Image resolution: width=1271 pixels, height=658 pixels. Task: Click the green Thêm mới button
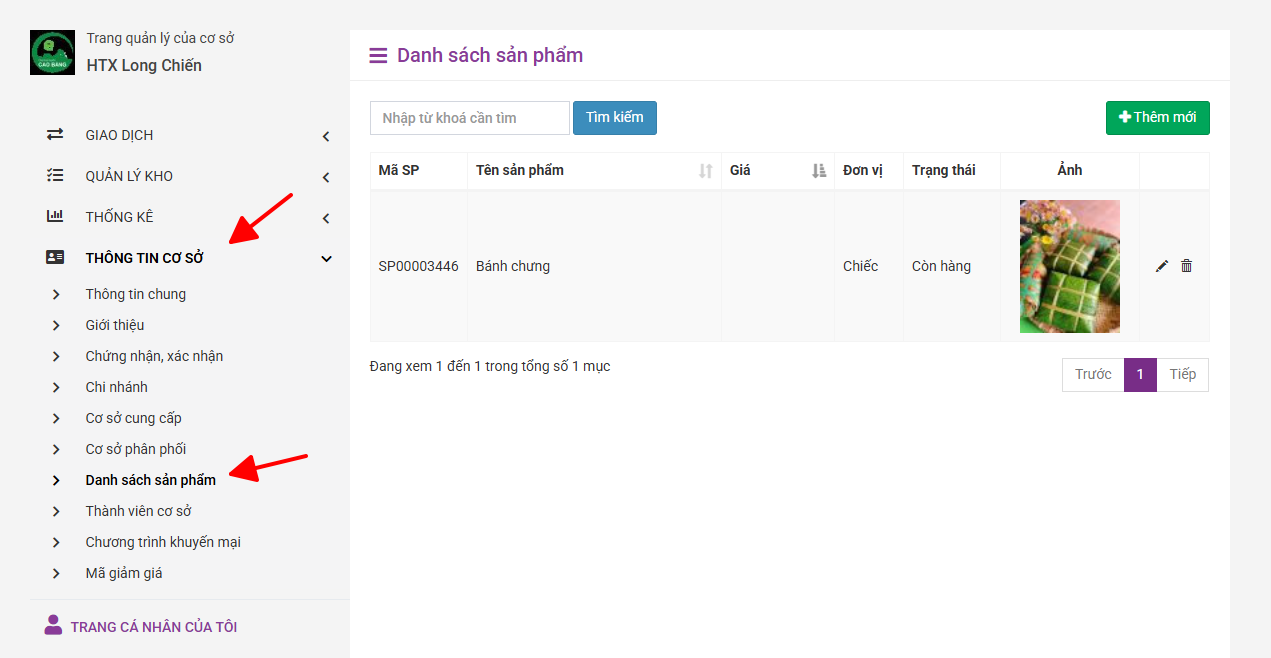[x=1157, y=118]
